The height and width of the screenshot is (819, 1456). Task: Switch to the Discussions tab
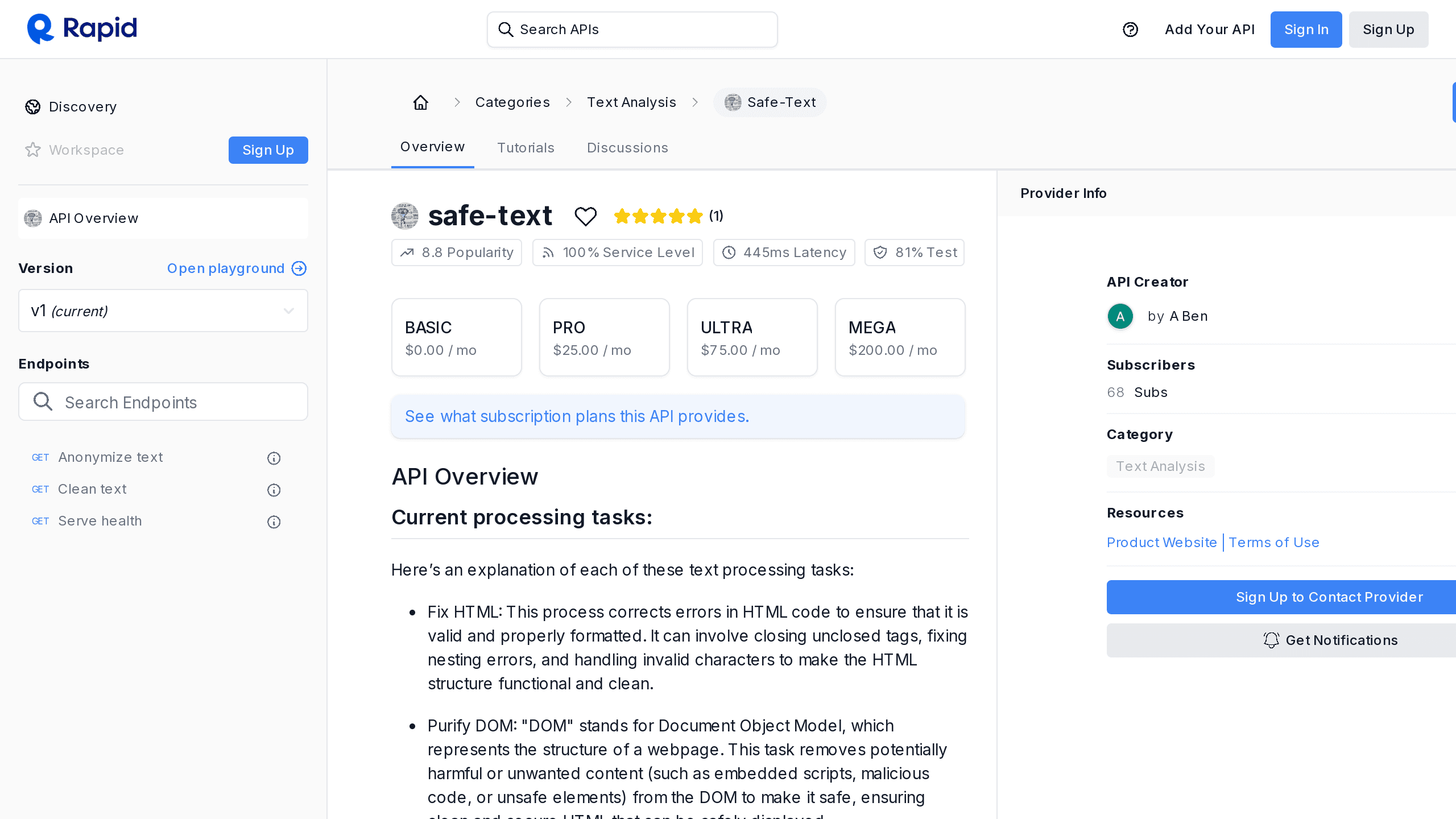[627, 147]
